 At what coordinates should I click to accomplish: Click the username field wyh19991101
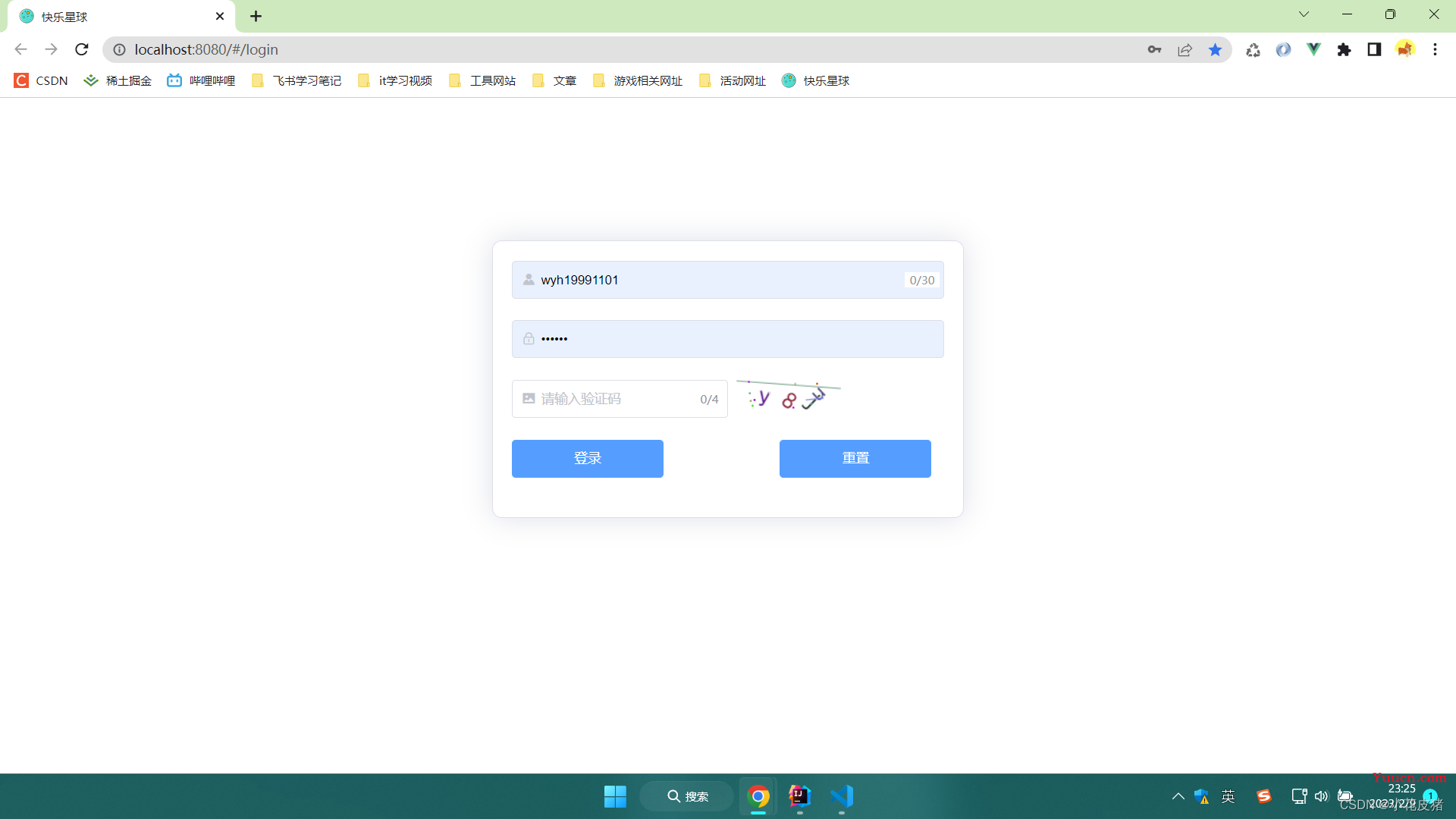tap(728, 280)
